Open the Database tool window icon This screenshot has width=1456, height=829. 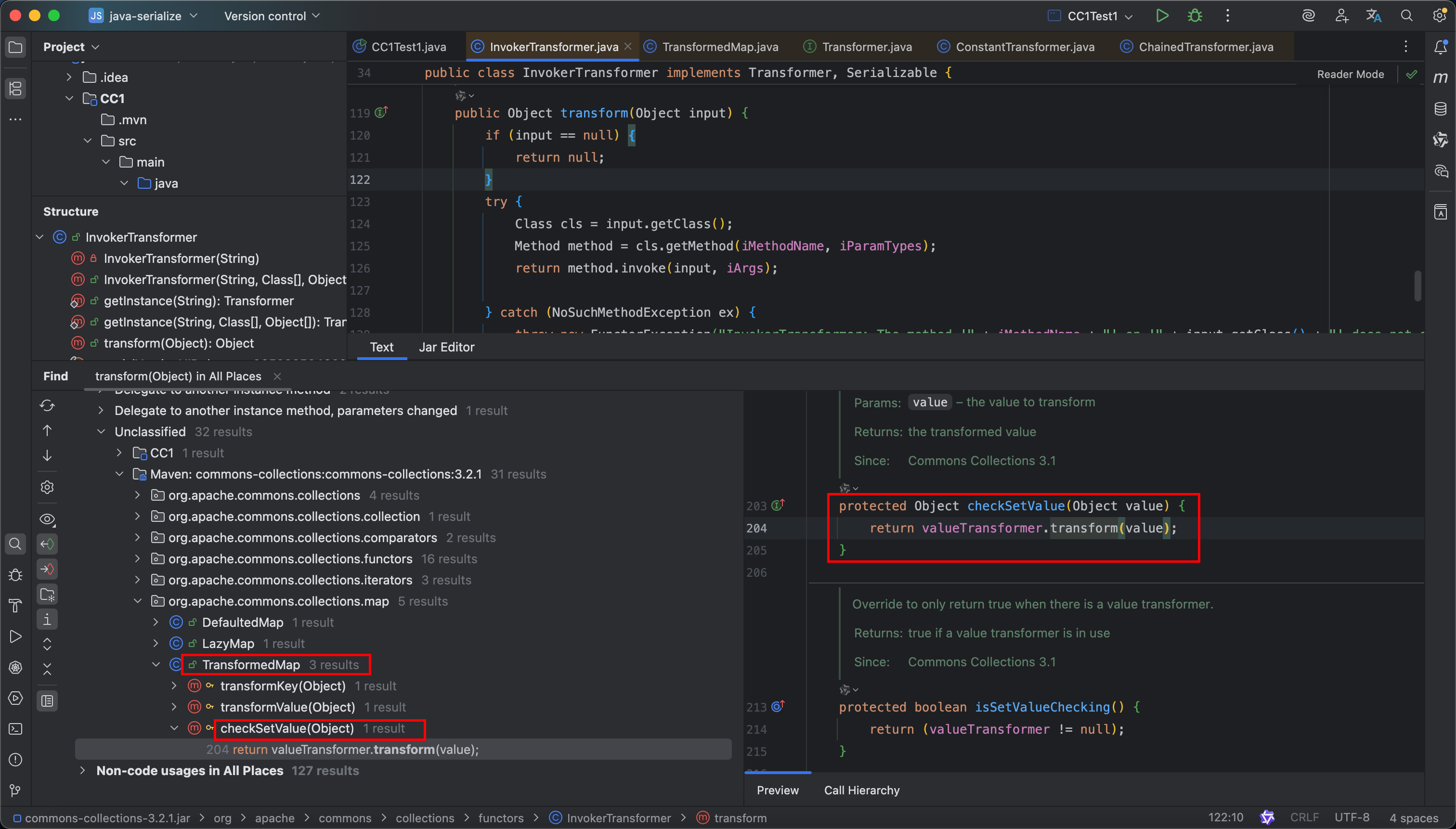click(1441, 109)
